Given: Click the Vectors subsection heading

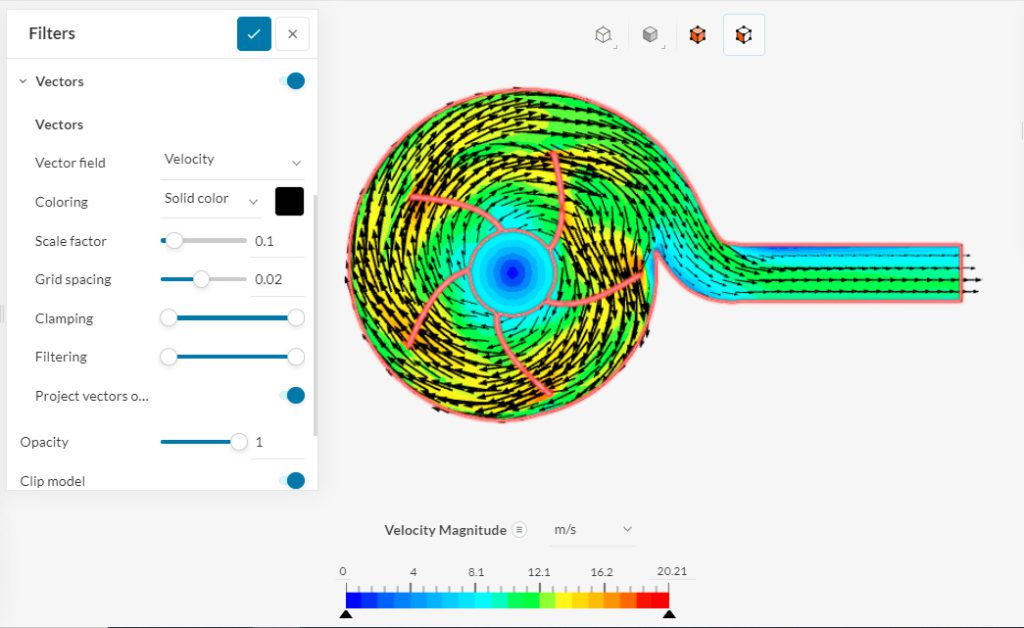Looking at the screenshot, I should [59, 124].
